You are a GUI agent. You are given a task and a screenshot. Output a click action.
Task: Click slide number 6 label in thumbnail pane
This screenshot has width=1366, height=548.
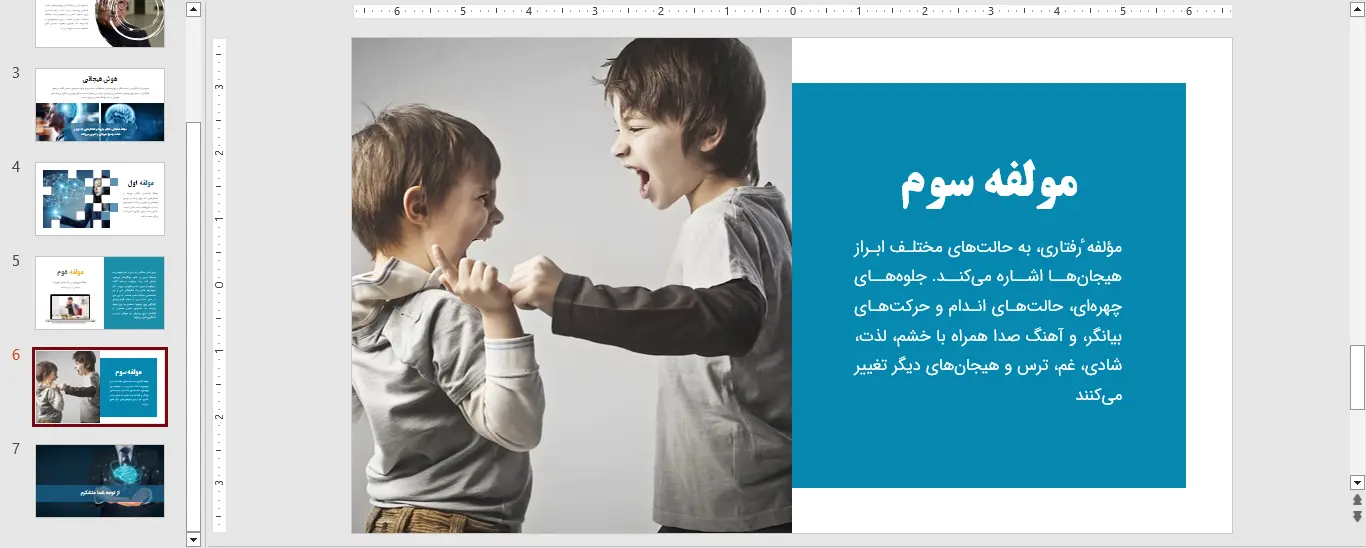coord(16,355)
